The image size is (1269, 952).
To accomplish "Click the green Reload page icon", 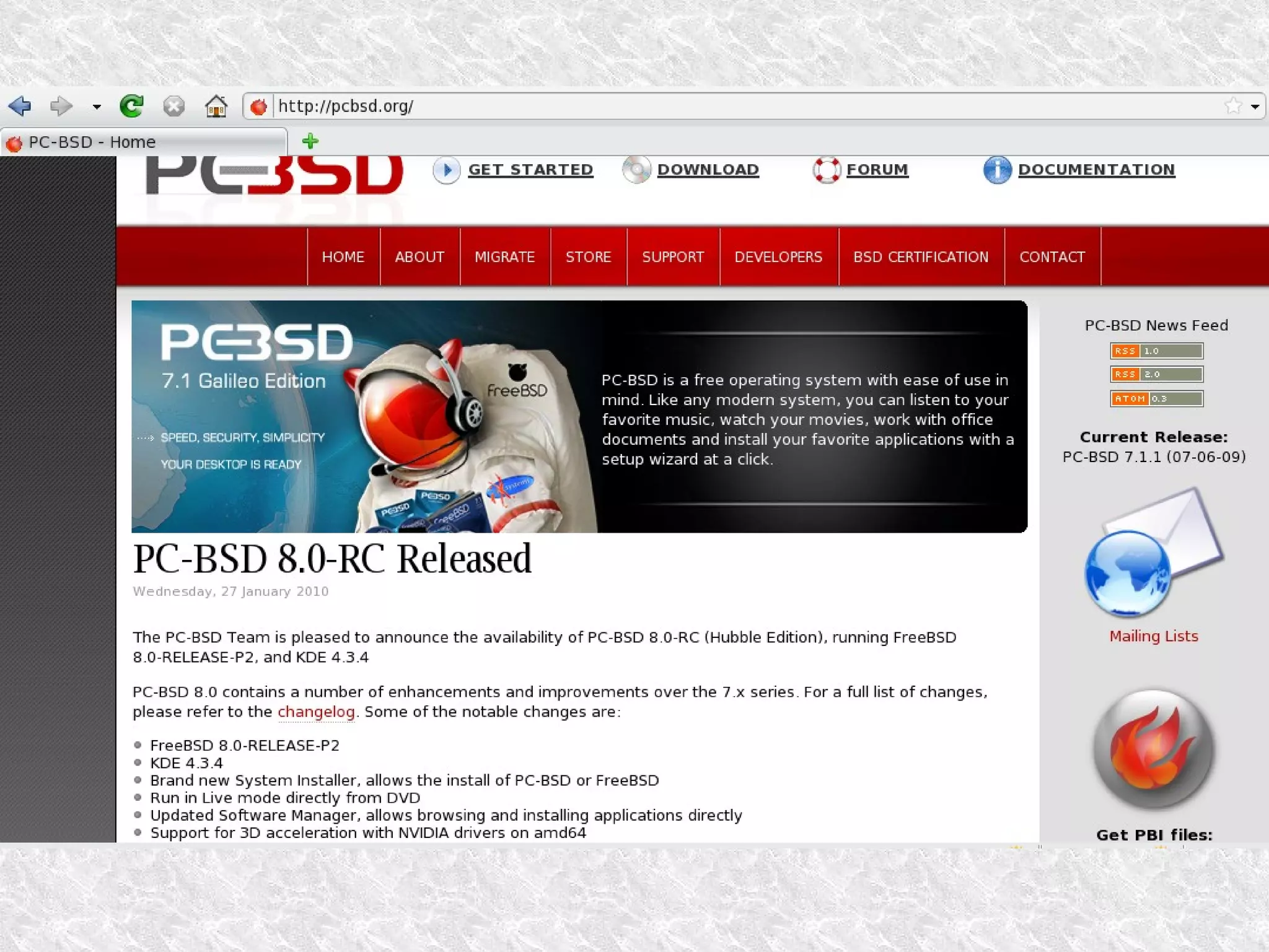I will click(131, 106).
